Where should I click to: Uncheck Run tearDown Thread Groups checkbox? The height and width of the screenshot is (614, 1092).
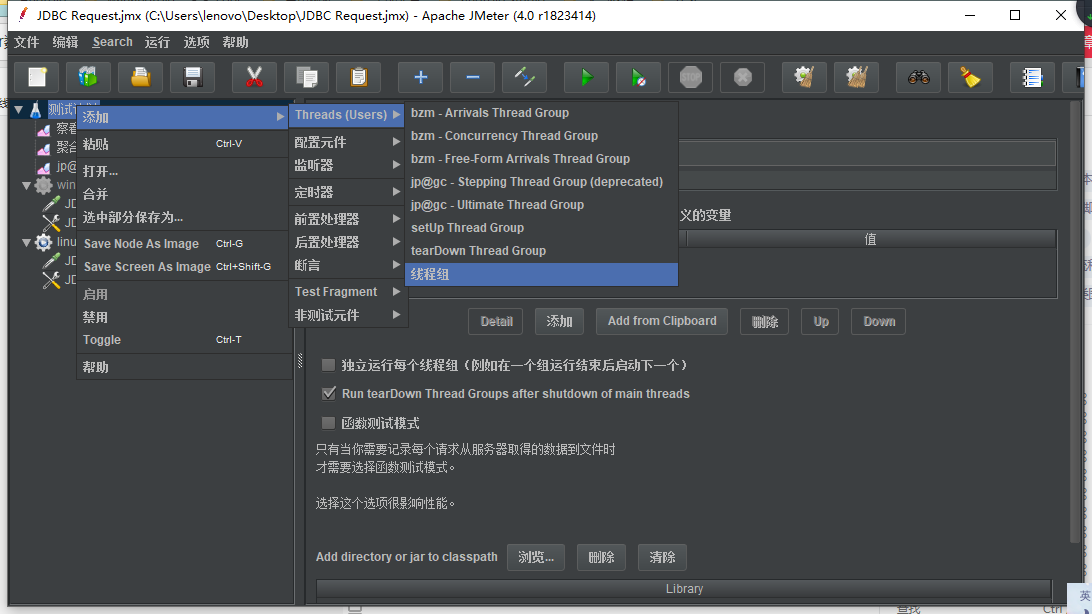(x=329, y=393)
